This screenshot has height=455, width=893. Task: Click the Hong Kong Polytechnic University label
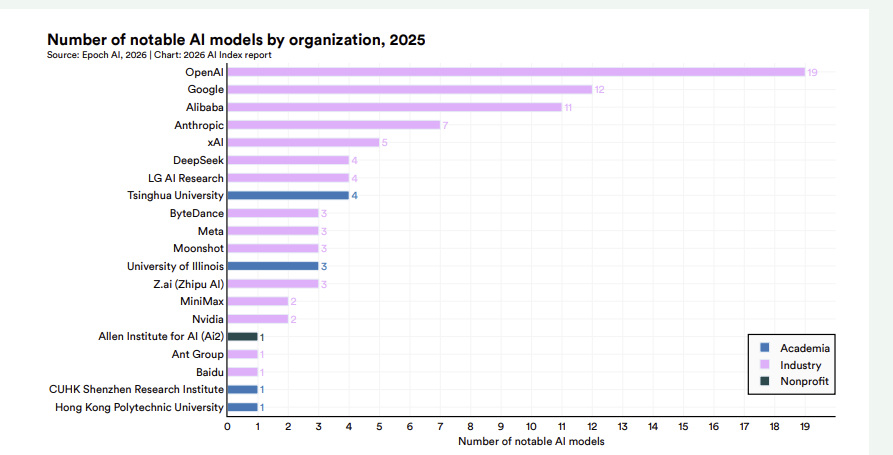click(x=140, y=407)
